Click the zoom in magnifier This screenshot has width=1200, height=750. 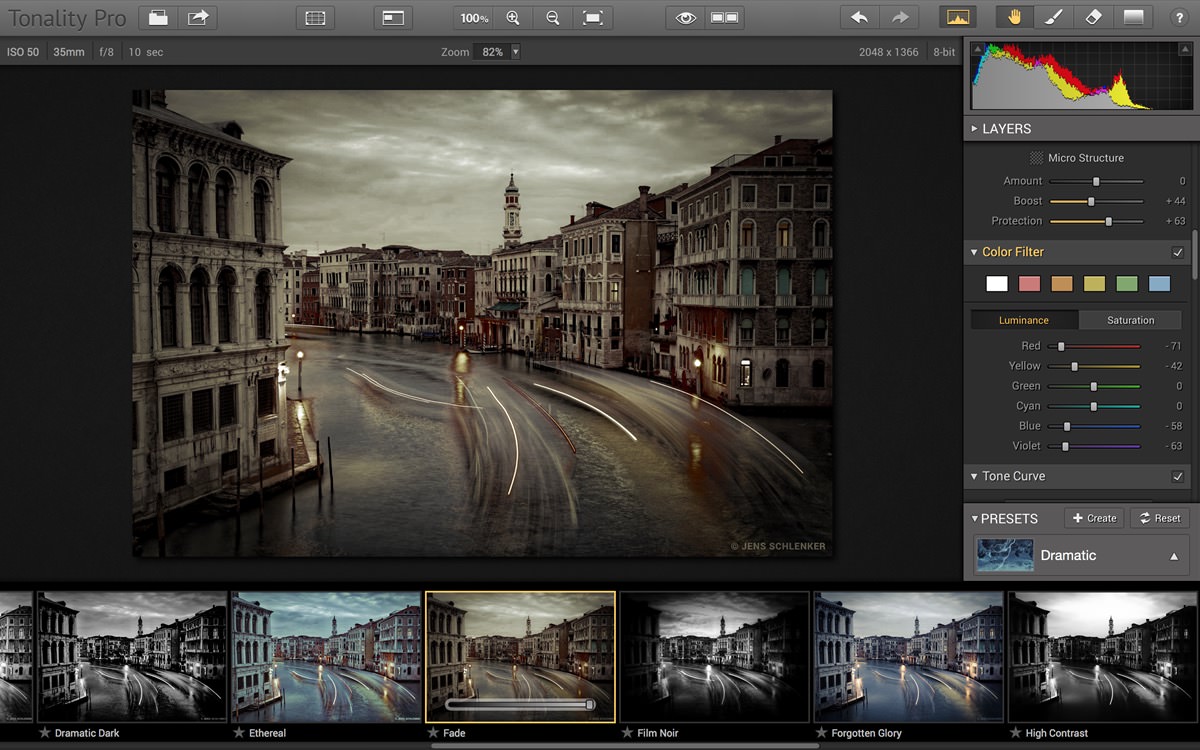[x=513, y=17]
